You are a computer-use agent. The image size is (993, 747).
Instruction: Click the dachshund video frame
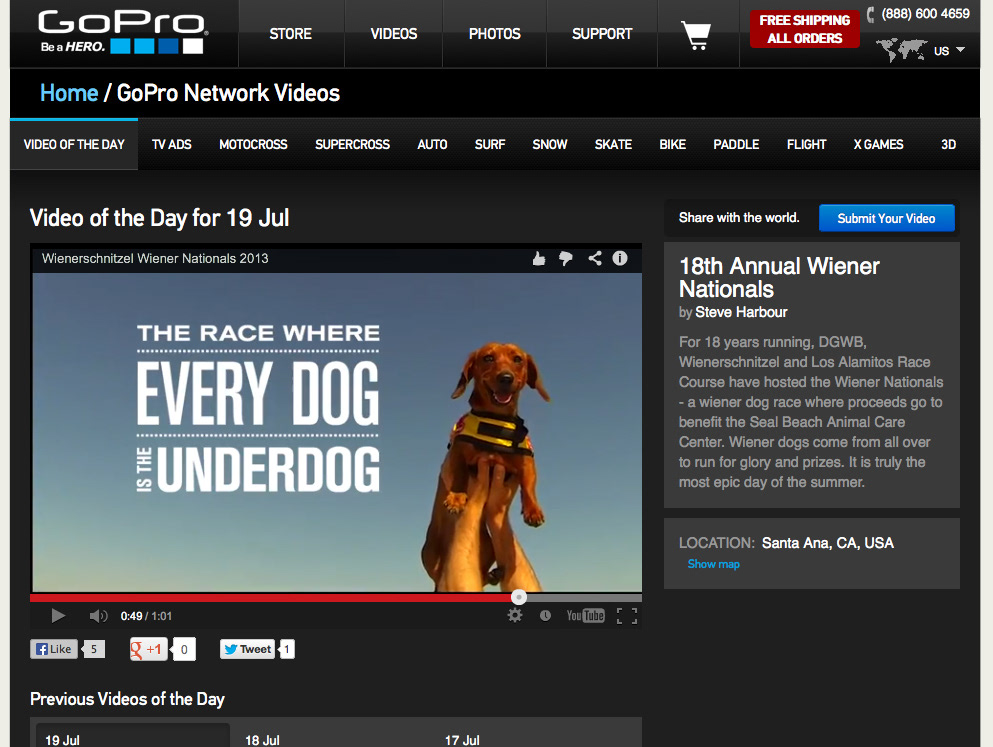pyautogui.click(x=337, y=432)
